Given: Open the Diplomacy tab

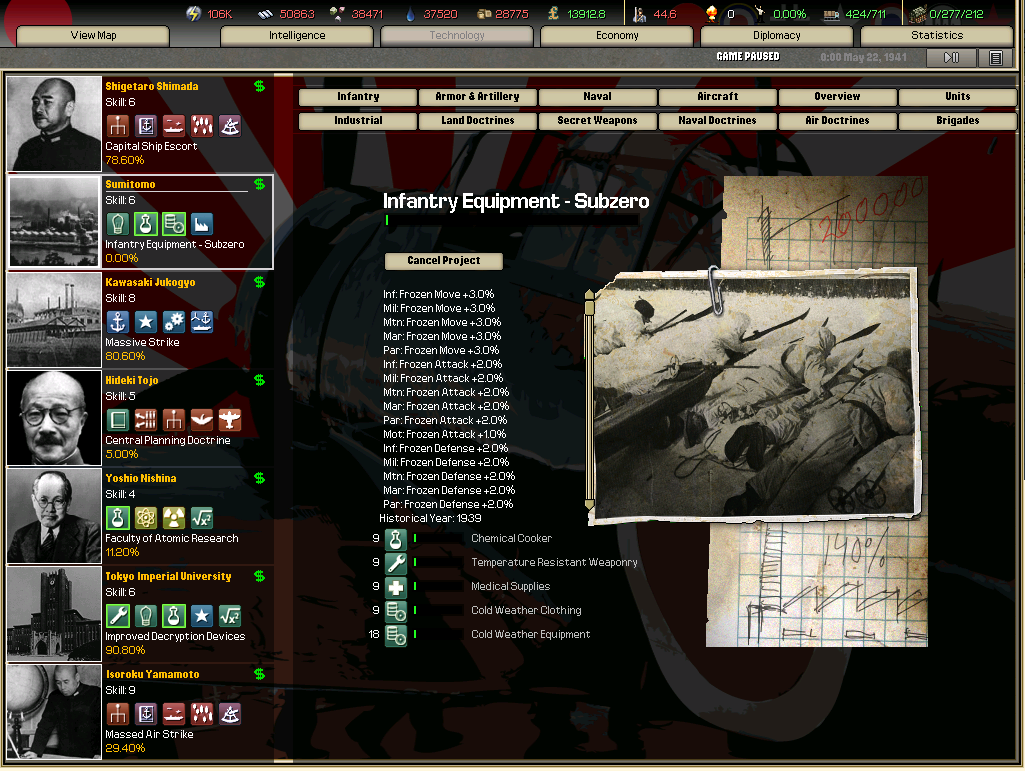Looking at the screenshot, I should 777,36.
